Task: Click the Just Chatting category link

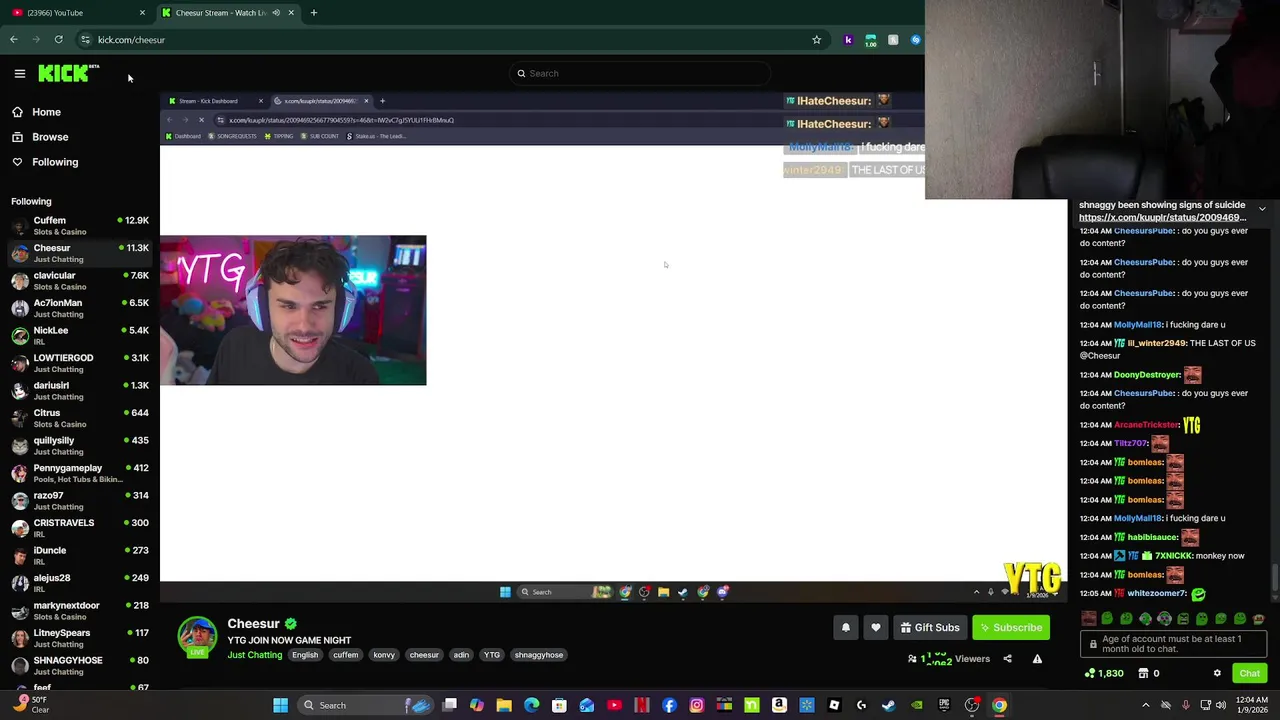Action: (255, 655)
